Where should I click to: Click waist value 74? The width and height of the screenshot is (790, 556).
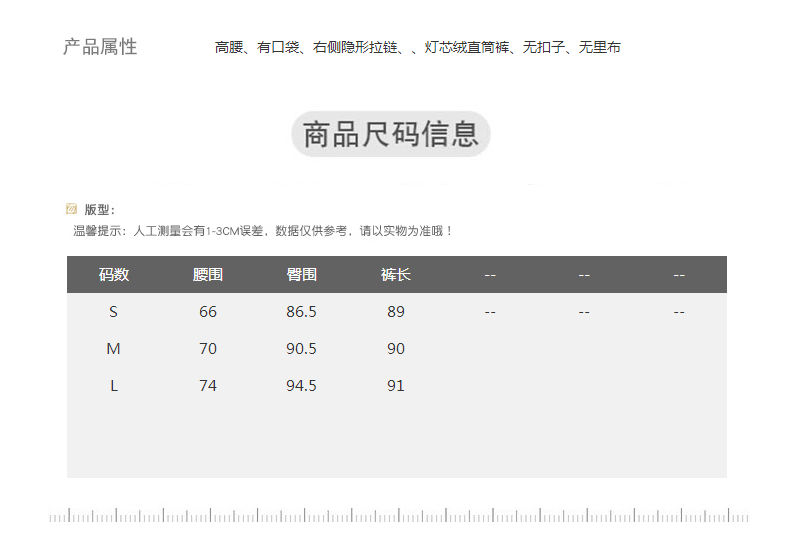click(x=208, y=386)
